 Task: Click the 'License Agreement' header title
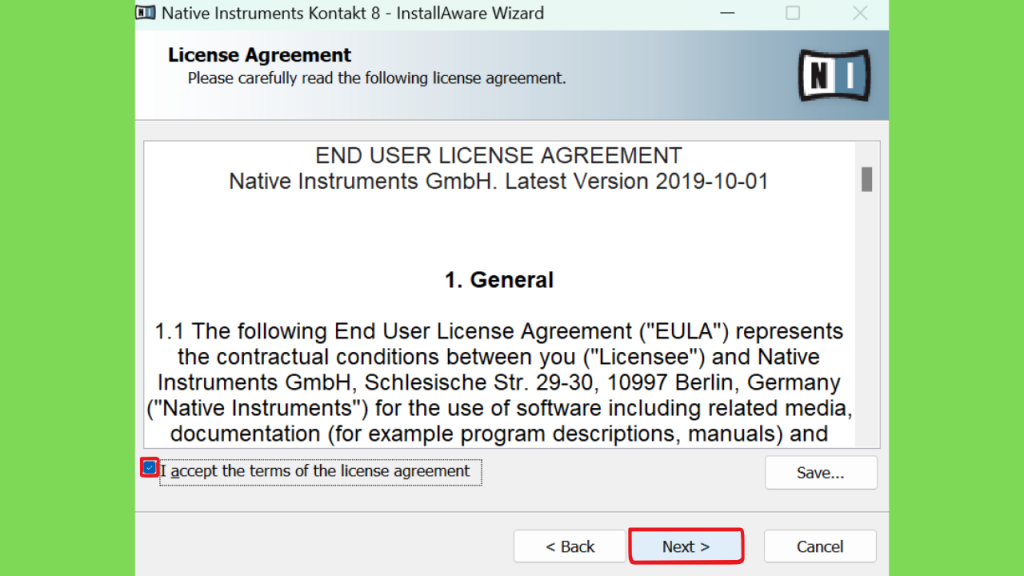[x=259, y=55]
